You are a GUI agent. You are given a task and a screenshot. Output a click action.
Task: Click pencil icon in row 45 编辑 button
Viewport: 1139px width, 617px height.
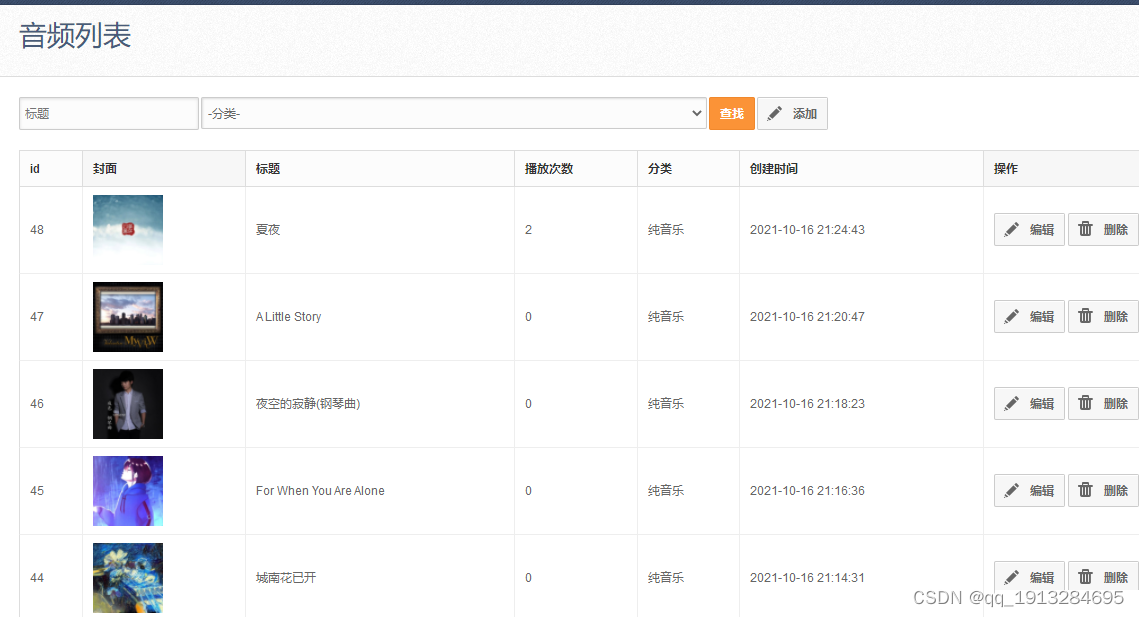1011,491
